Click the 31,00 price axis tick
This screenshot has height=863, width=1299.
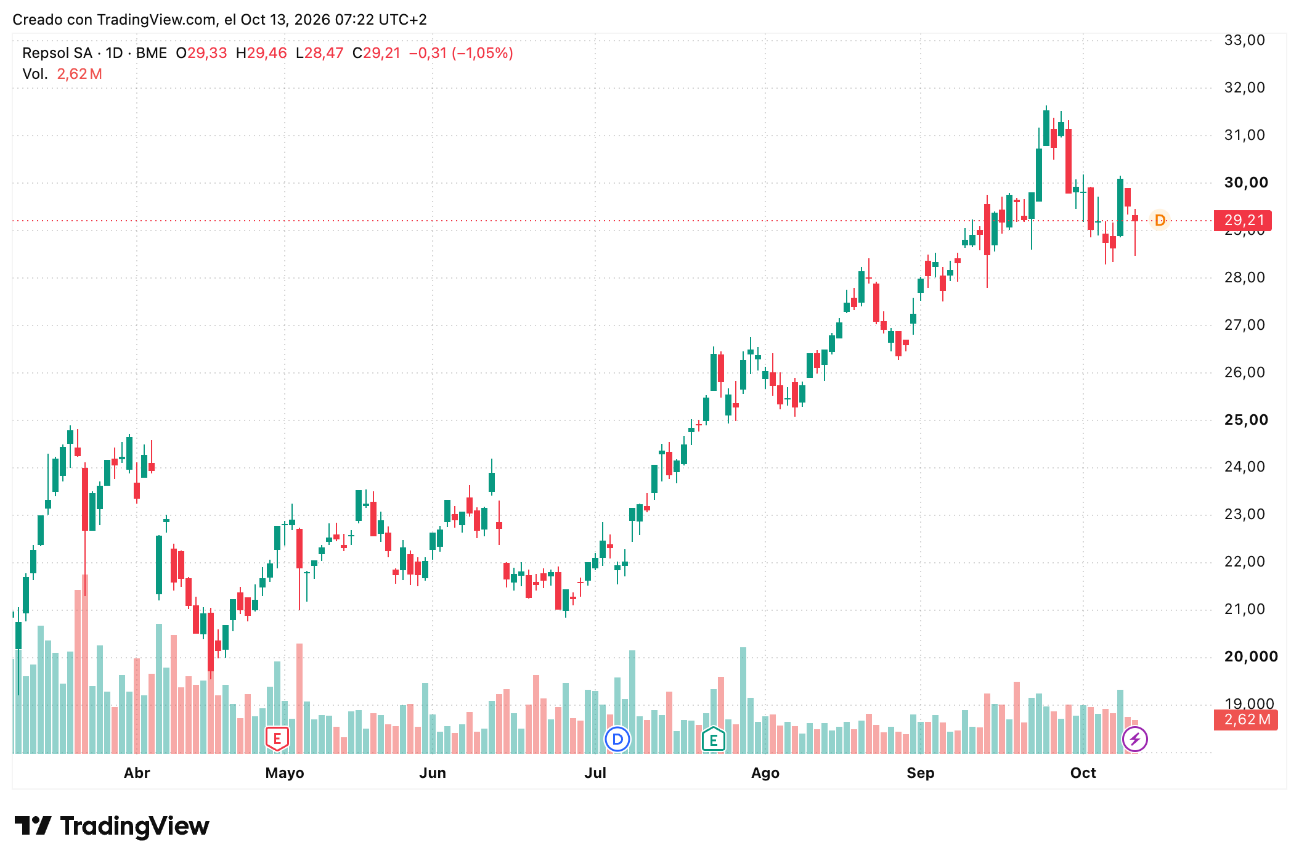1245,135
